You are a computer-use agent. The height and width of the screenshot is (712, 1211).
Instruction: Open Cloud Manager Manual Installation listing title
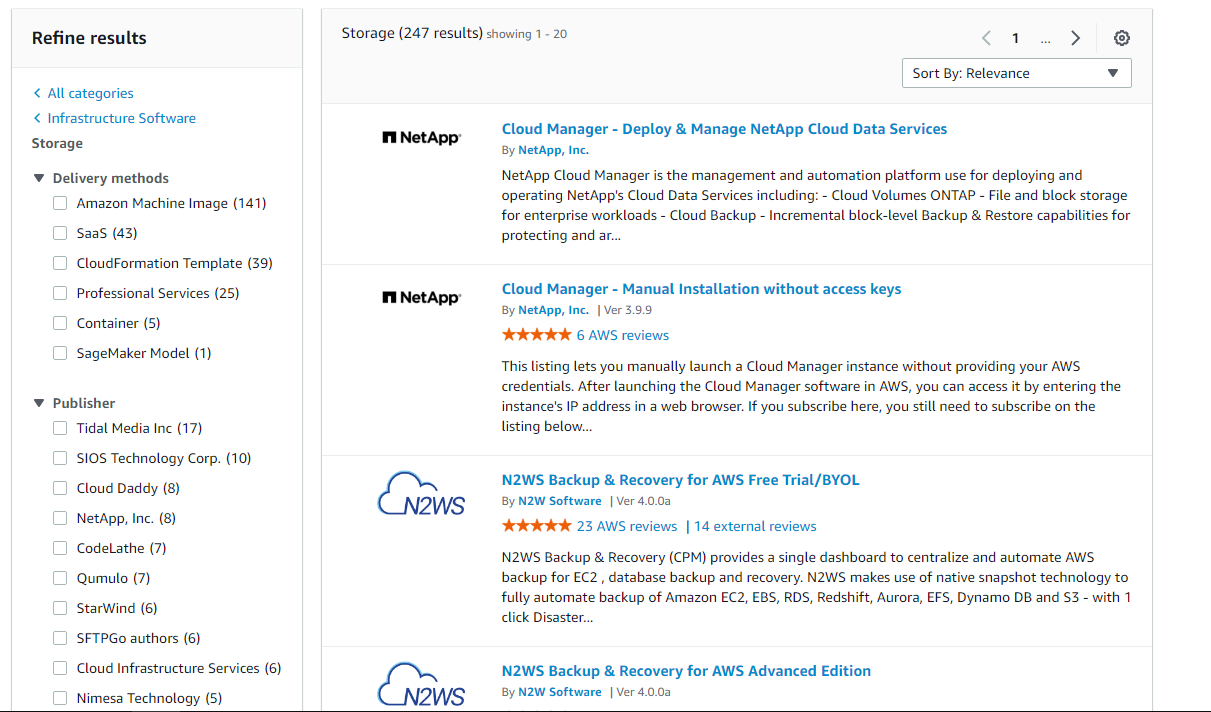[x=701, y=289]
